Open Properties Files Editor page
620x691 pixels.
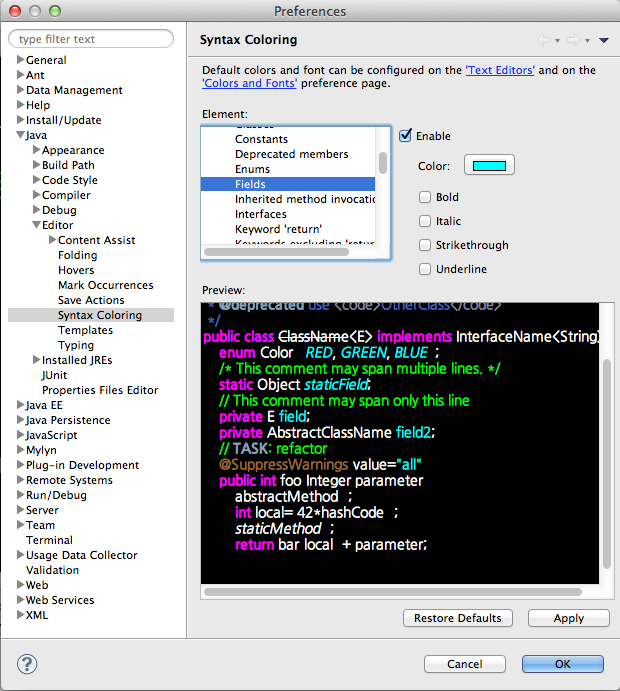pos(100,390)
